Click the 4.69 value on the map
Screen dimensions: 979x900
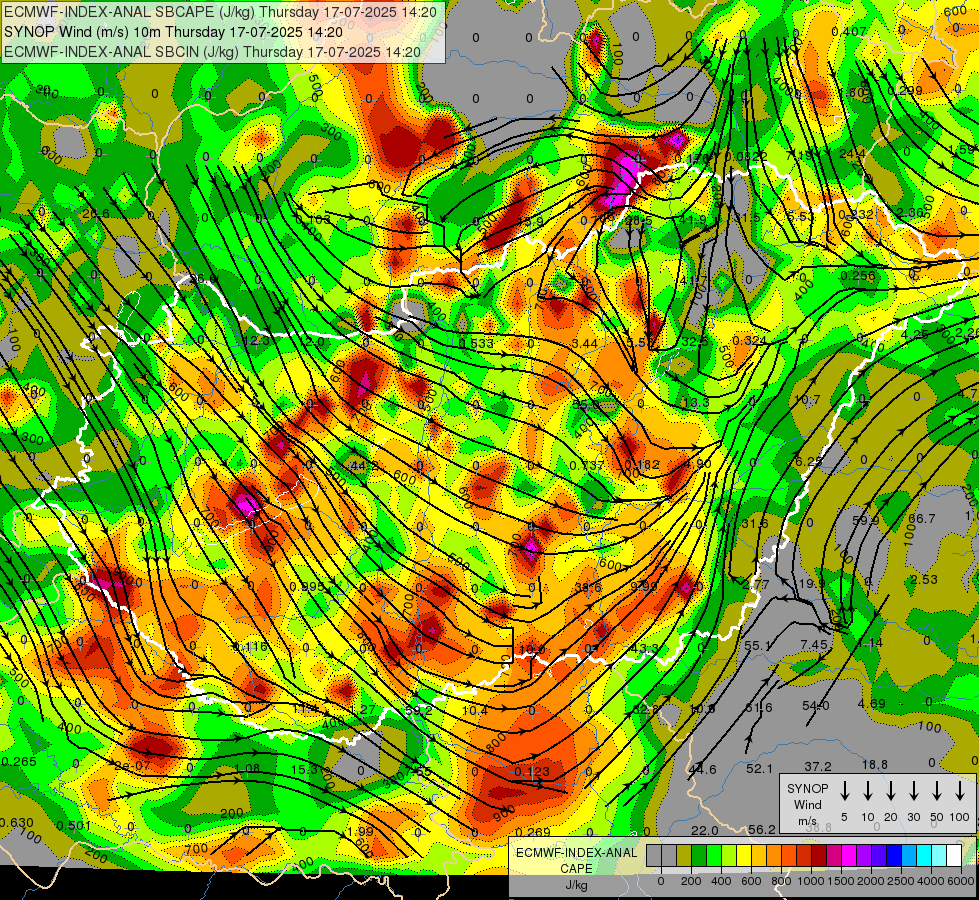tap(871, 703)
